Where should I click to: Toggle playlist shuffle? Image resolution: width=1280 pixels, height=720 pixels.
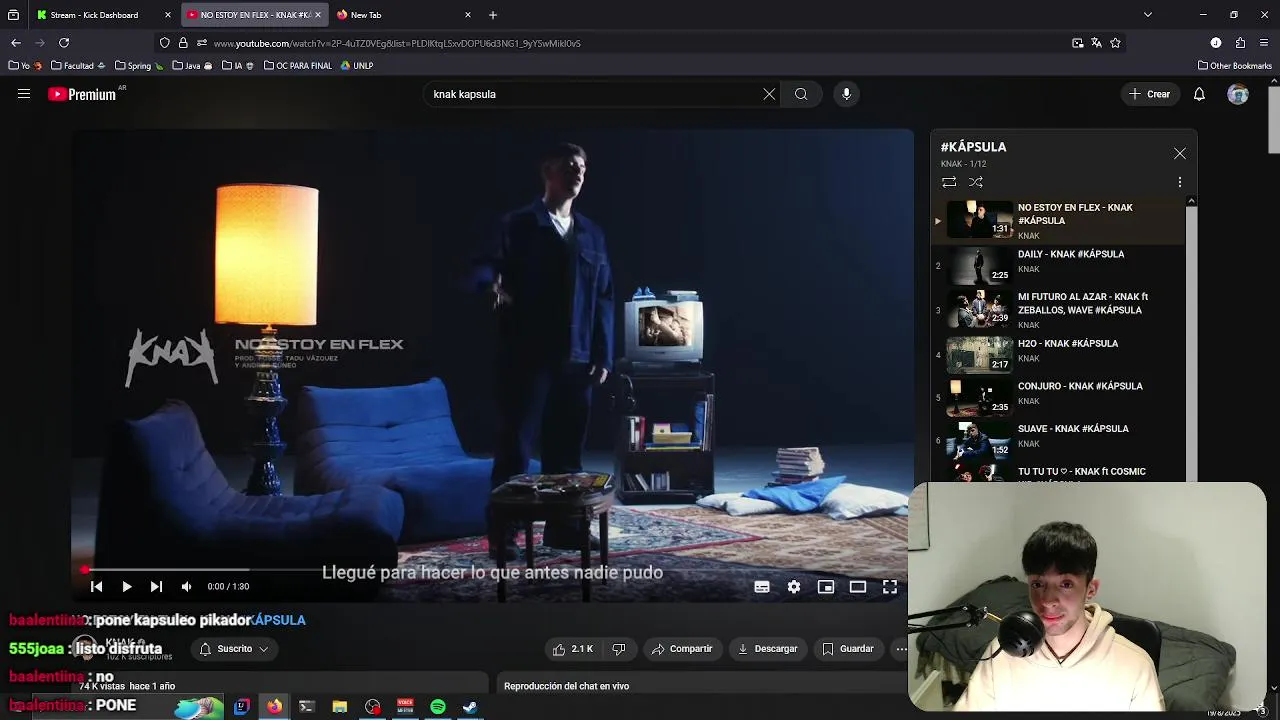pyautogui.click(x=976, y=182)
